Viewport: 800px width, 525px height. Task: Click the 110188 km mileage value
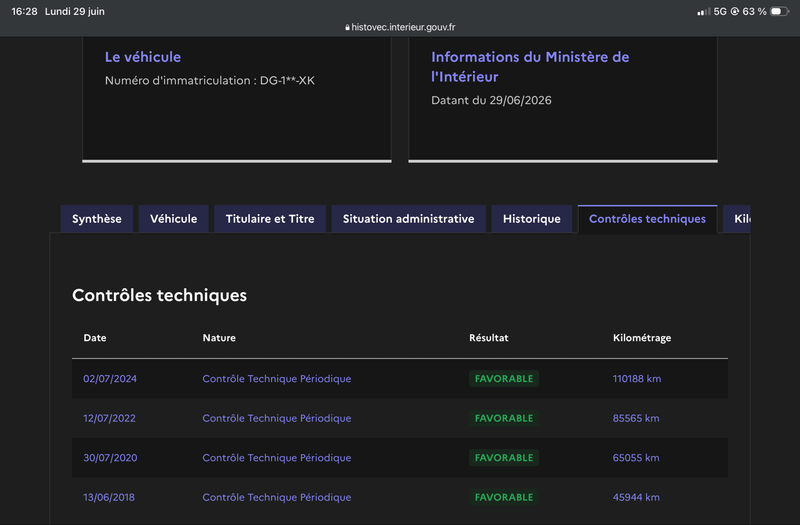click(x=637, y=379)
